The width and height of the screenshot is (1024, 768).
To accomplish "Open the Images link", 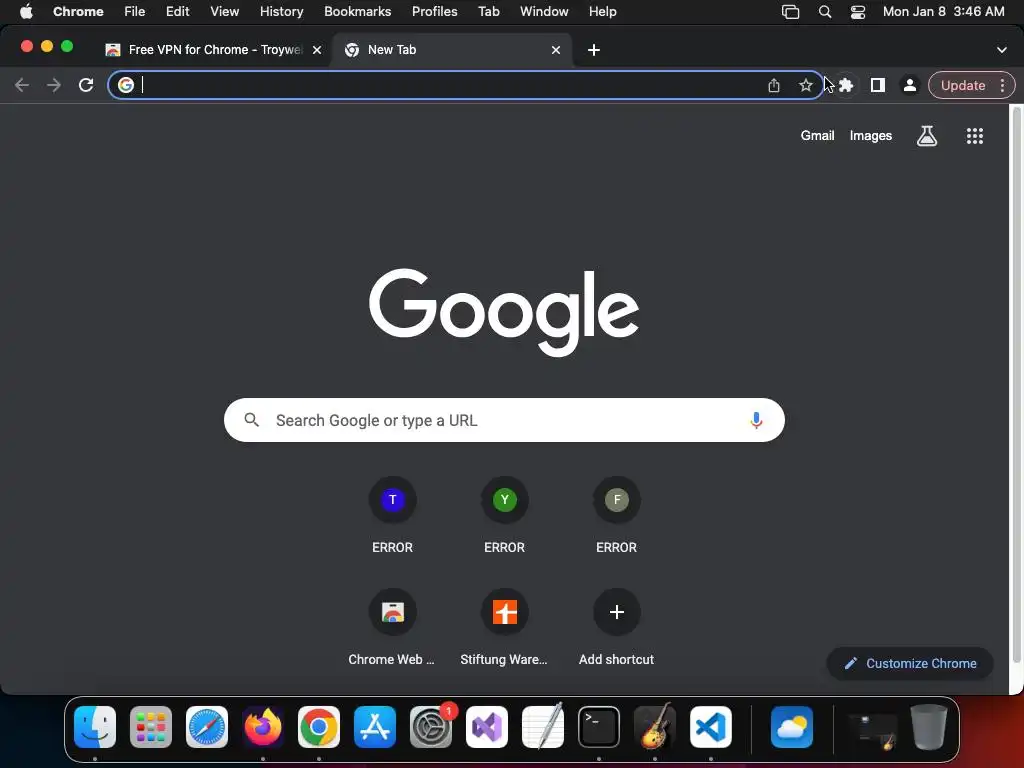I will click(x=871, y=136).
